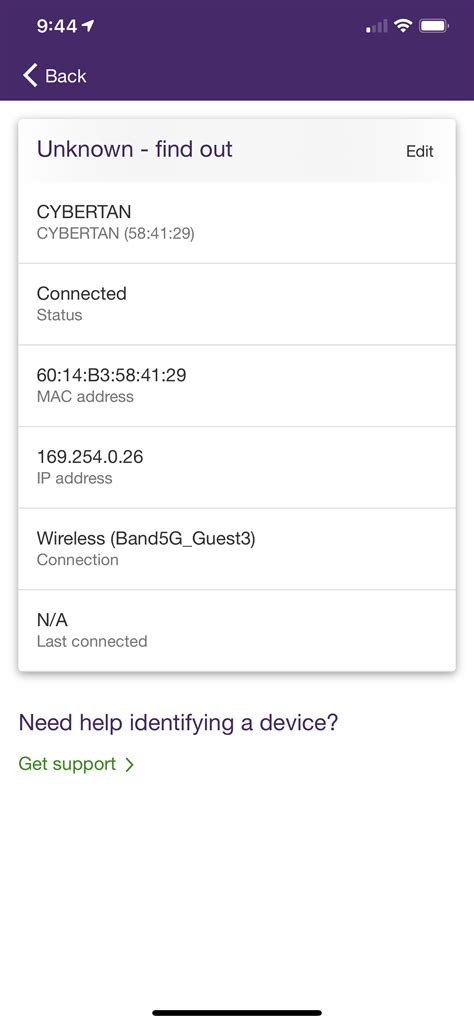Image resolution: width=474 pixels, height=1025 pixels.
Task: Tap the 9:44 clock in status bar
Action: pos(57,26)
